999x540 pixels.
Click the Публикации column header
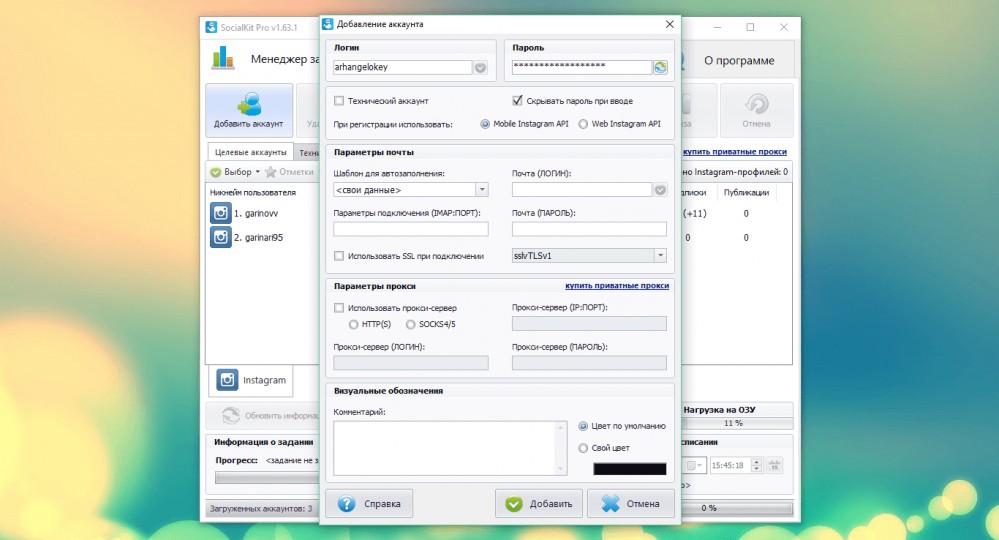(x=746, y=192)
